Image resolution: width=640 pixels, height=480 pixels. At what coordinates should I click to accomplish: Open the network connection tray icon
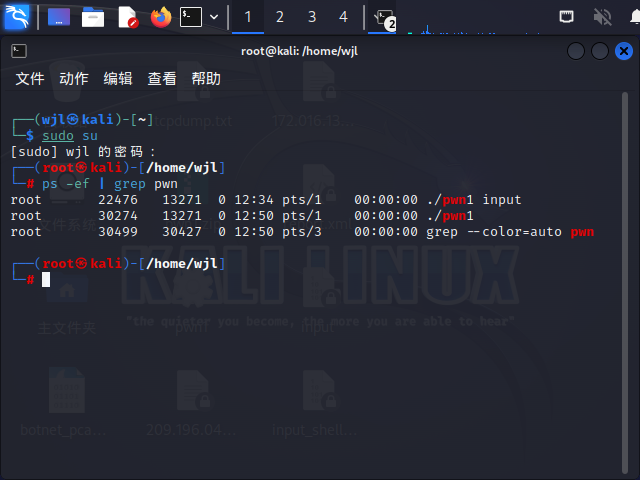coord(566,17)
